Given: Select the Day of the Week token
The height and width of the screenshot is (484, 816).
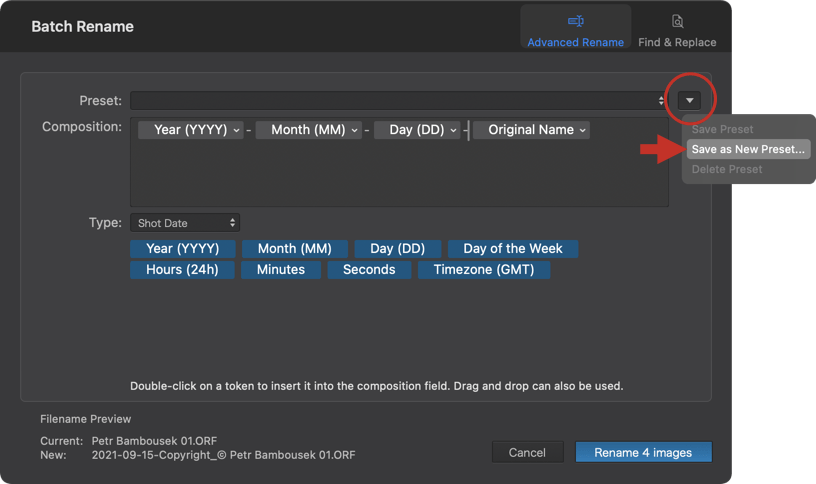Looking at the screenshot, I should (513, 249).
